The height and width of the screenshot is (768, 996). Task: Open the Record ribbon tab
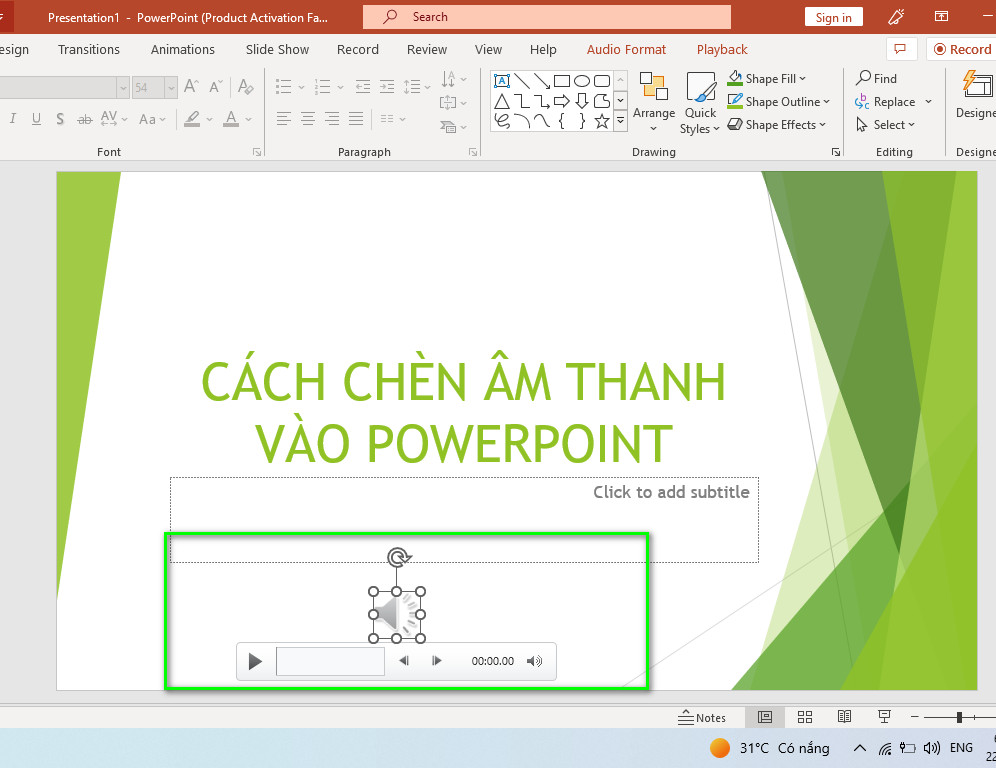point(358,50)
